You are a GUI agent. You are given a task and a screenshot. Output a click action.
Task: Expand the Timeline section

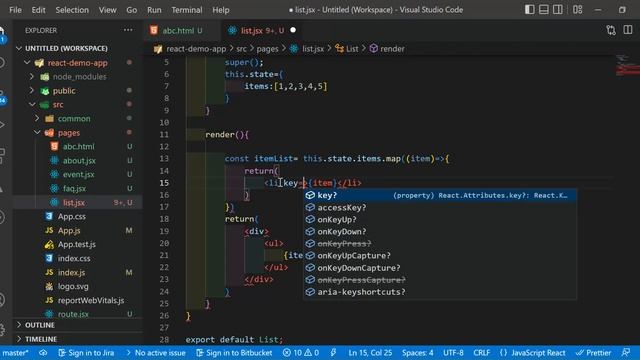pos(41,339)
